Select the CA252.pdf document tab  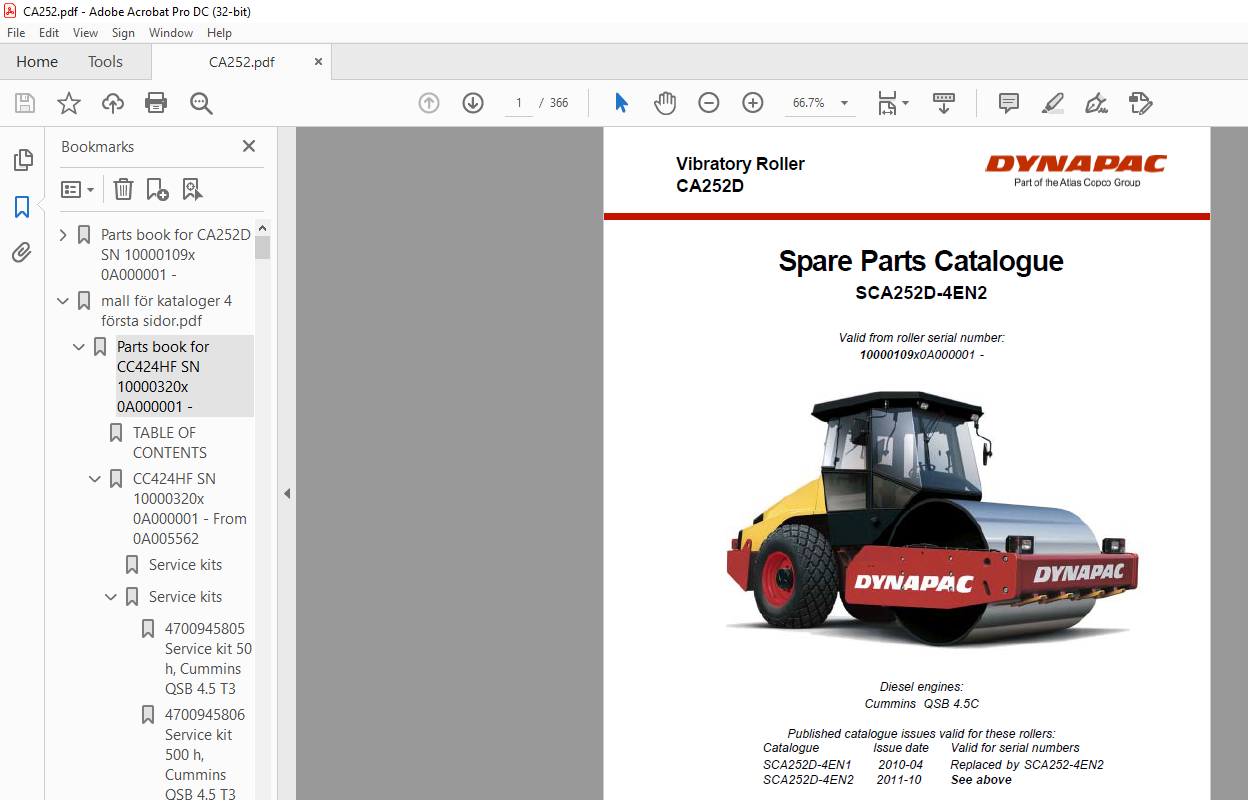click(241, 62)
